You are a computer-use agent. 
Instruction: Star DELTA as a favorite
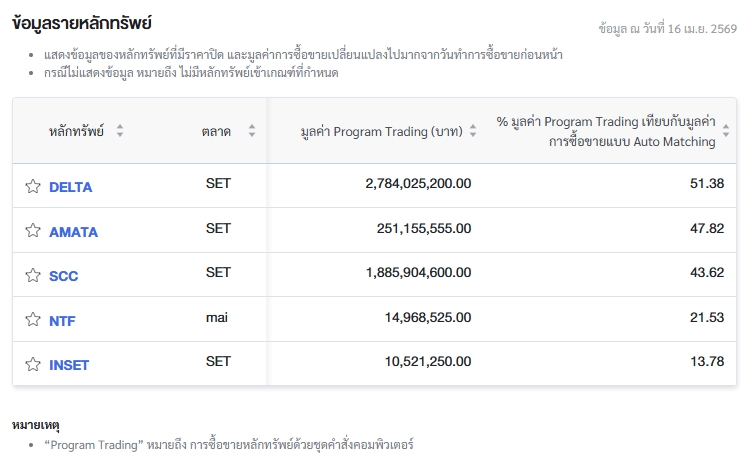coord(33,186)
